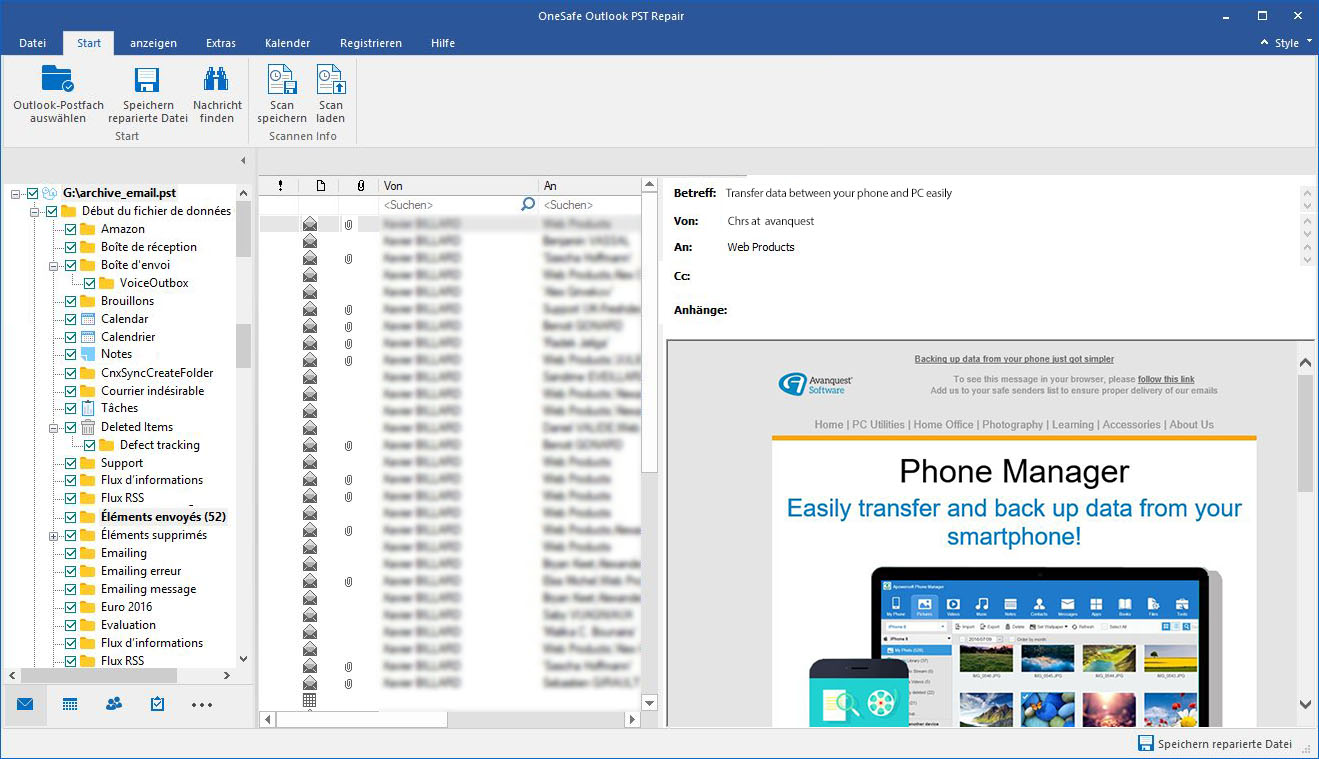Toggle VoiceOutbox checkbox

[x=90, y=283]
